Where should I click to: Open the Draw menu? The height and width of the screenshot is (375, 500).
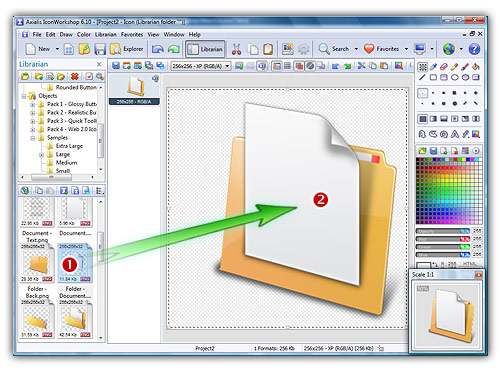pyautogui.click(x=66, y=34)
